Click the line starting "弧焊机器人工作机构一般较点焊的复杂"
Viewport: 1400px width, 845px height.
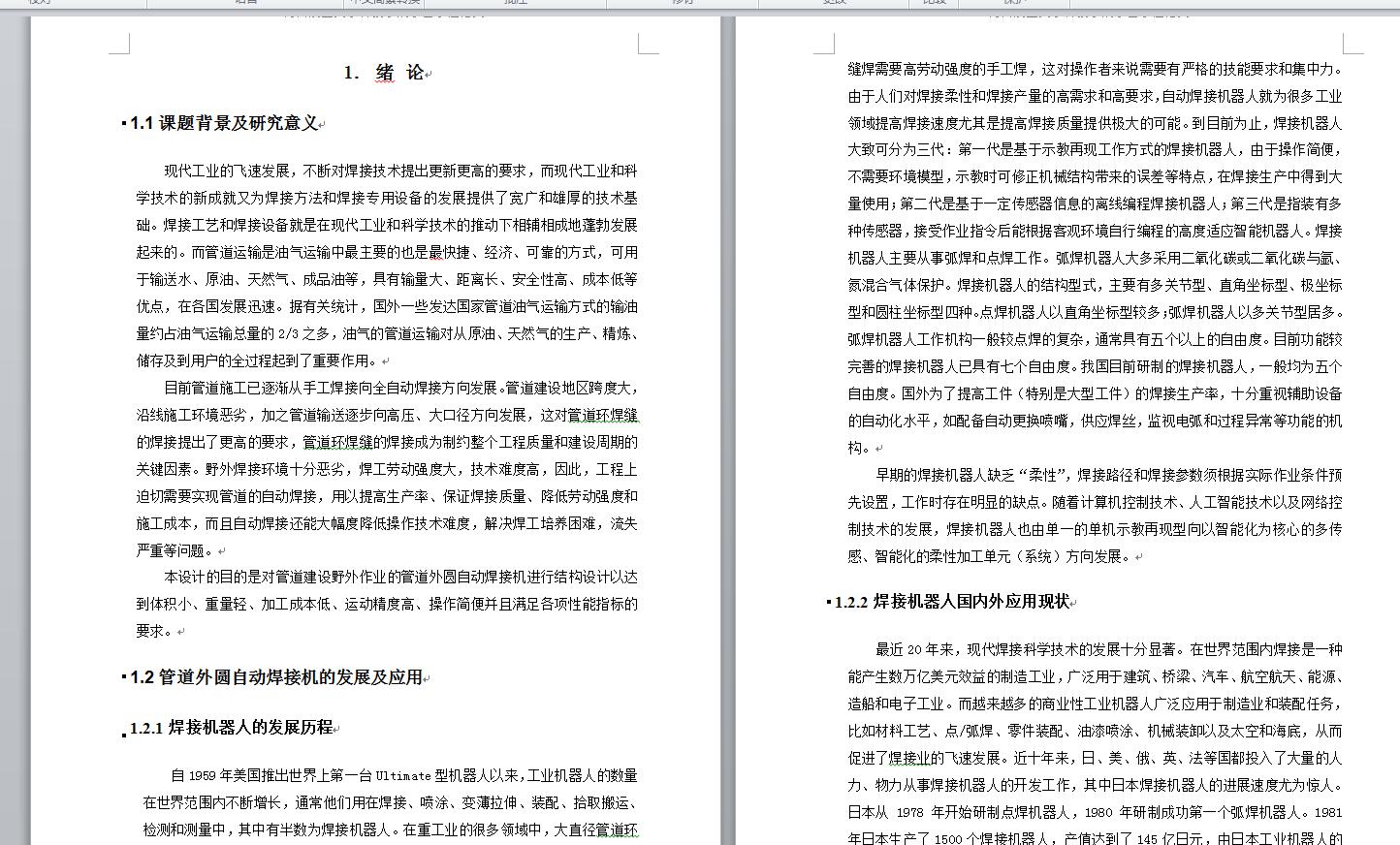pos(1096,339)
